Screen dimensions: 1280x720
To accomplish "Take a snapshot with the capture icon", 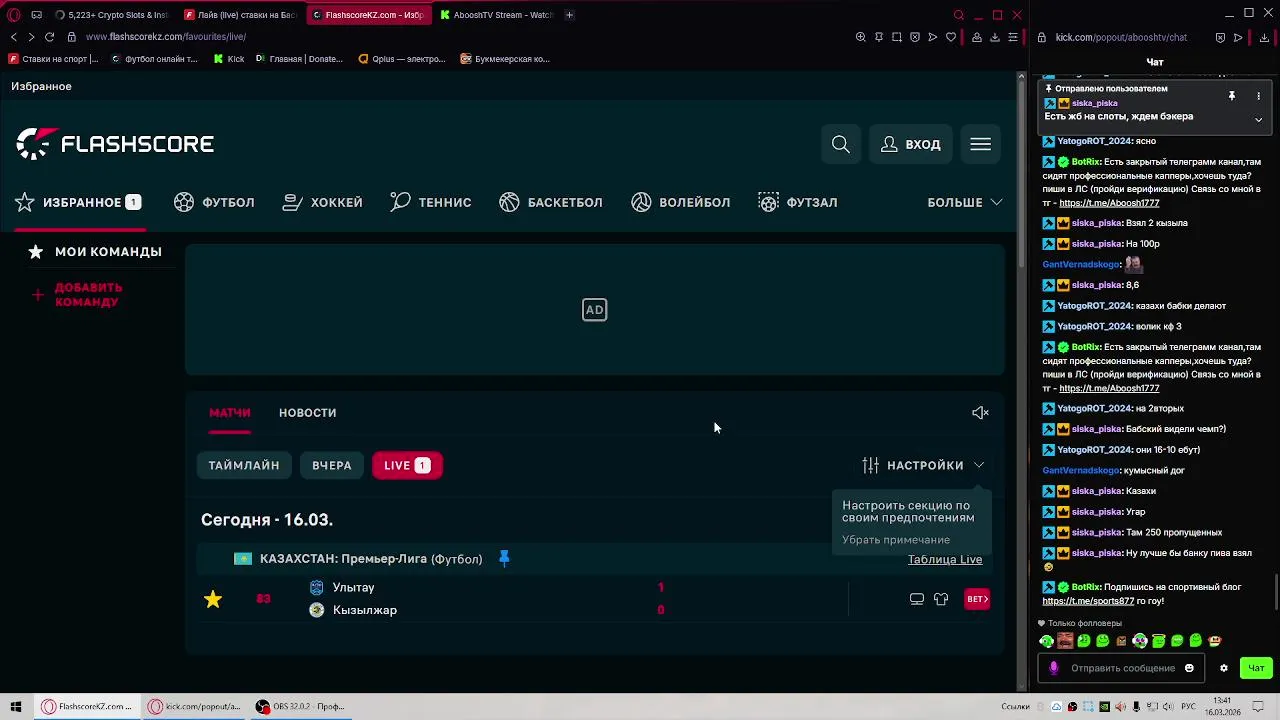I will pos(897,37).
